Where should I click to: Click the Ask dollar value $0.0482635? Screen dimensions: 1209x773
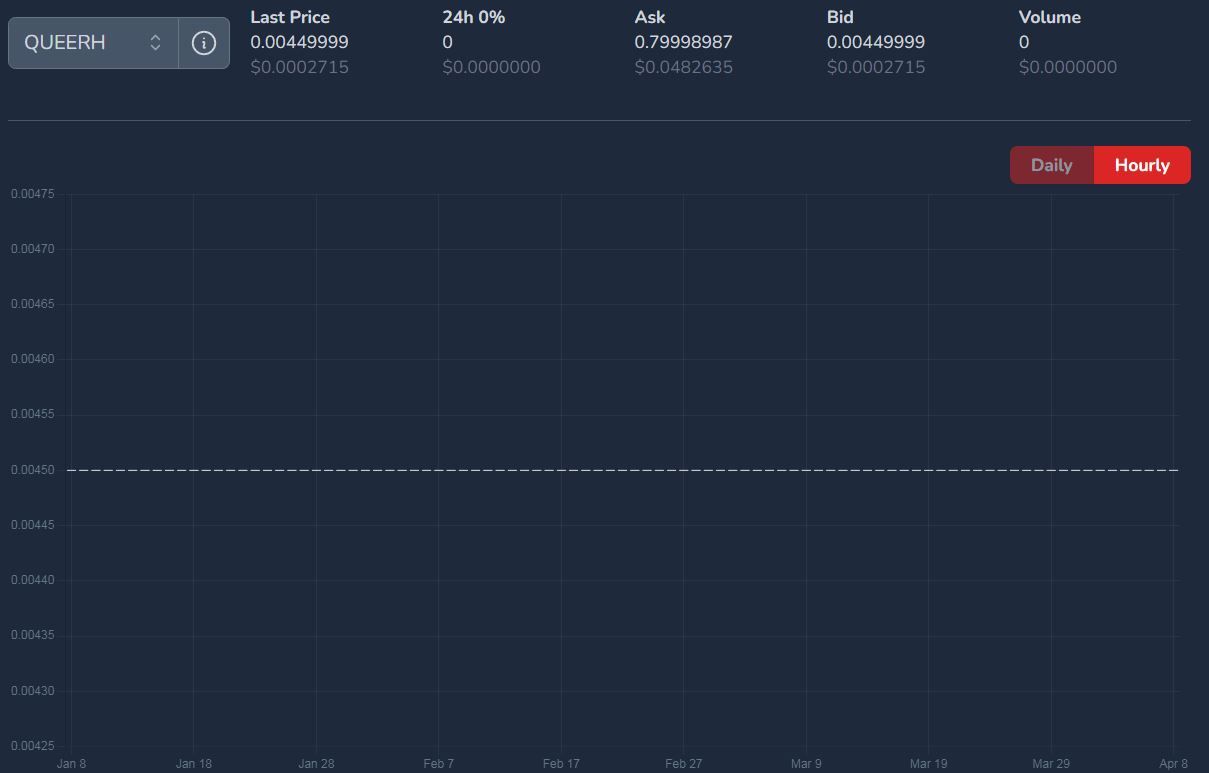683,67
